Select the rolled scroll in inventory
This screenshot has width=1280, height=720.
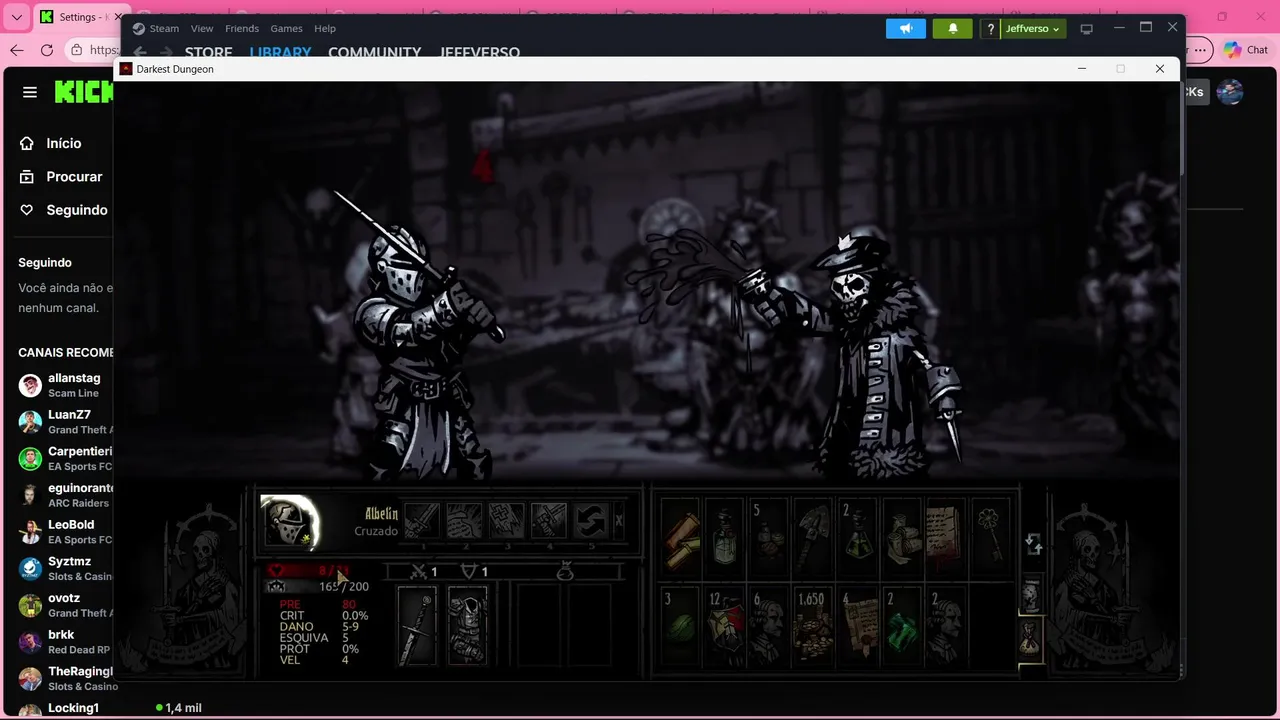[x=681, y=538]
